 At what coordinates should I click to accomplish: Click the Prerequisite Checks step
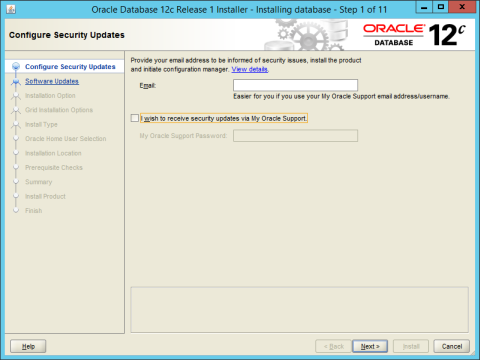point(54,168)
